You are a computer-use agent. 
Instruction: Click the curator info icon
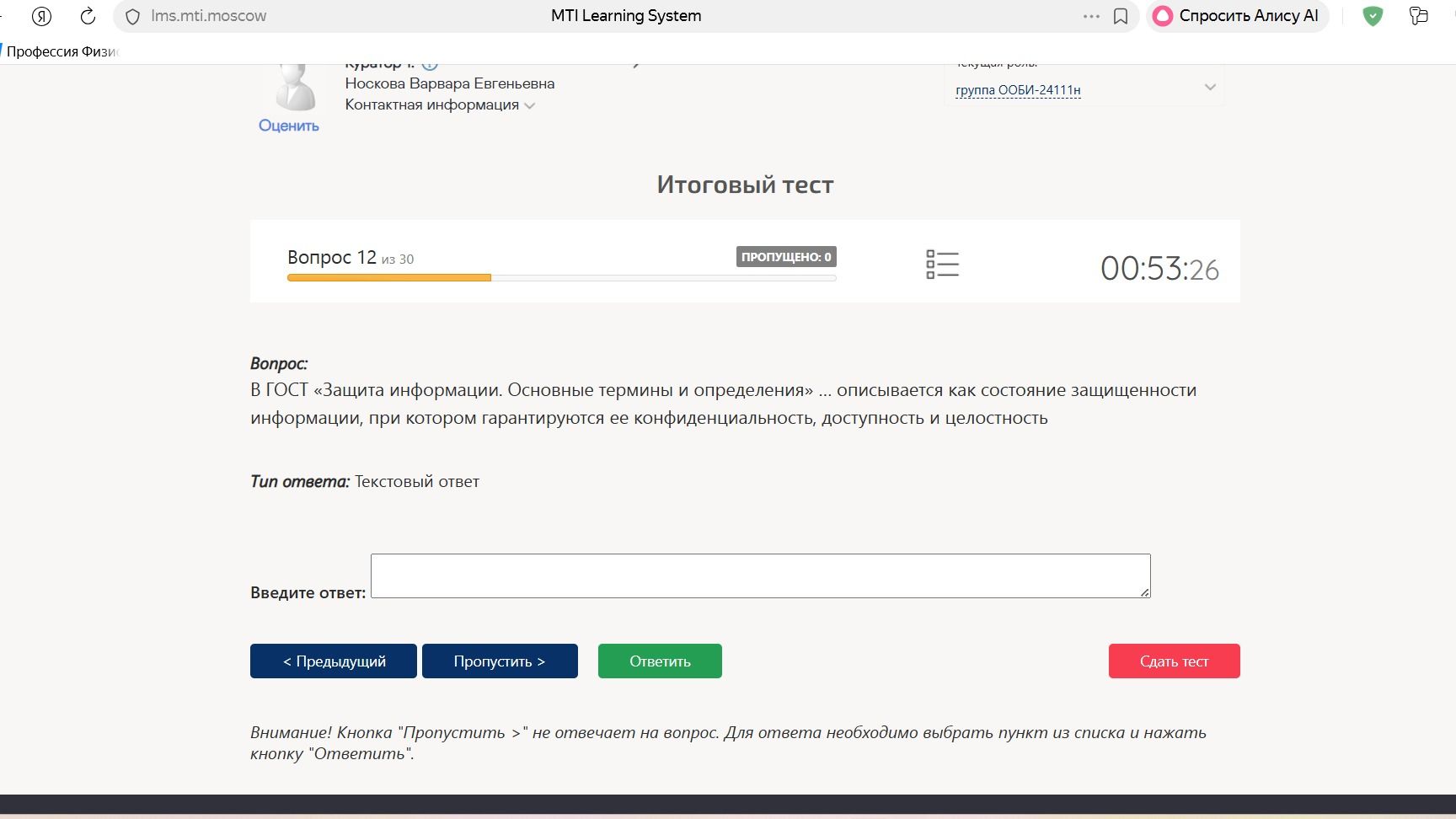point(430,65)
